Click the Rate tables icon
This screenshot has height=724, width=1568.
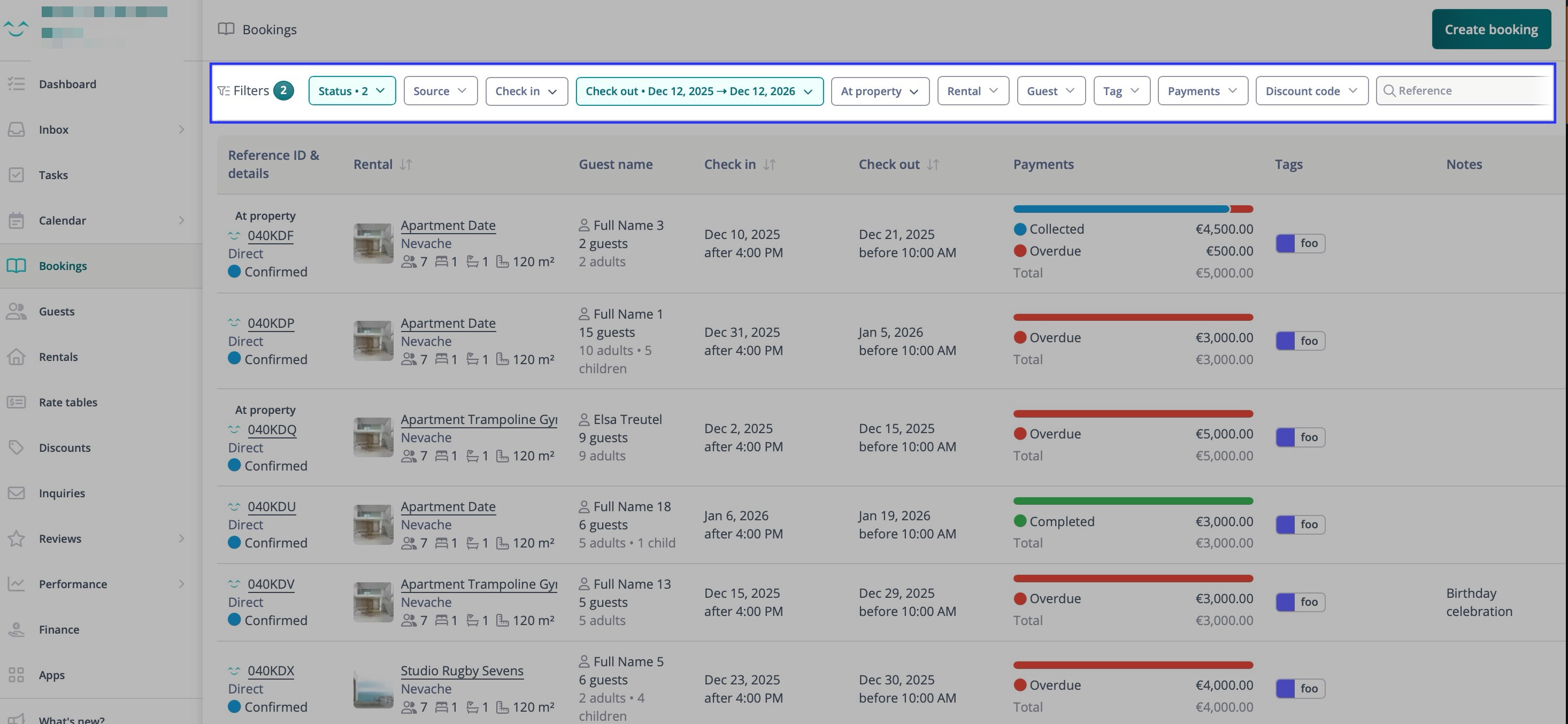pos(17,402)
